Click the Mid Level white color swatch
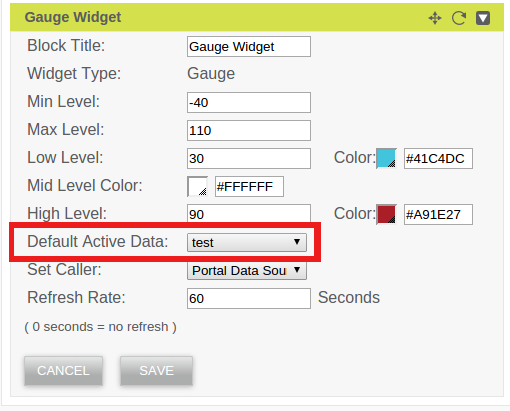510x411 pixels. coord(198,186)
